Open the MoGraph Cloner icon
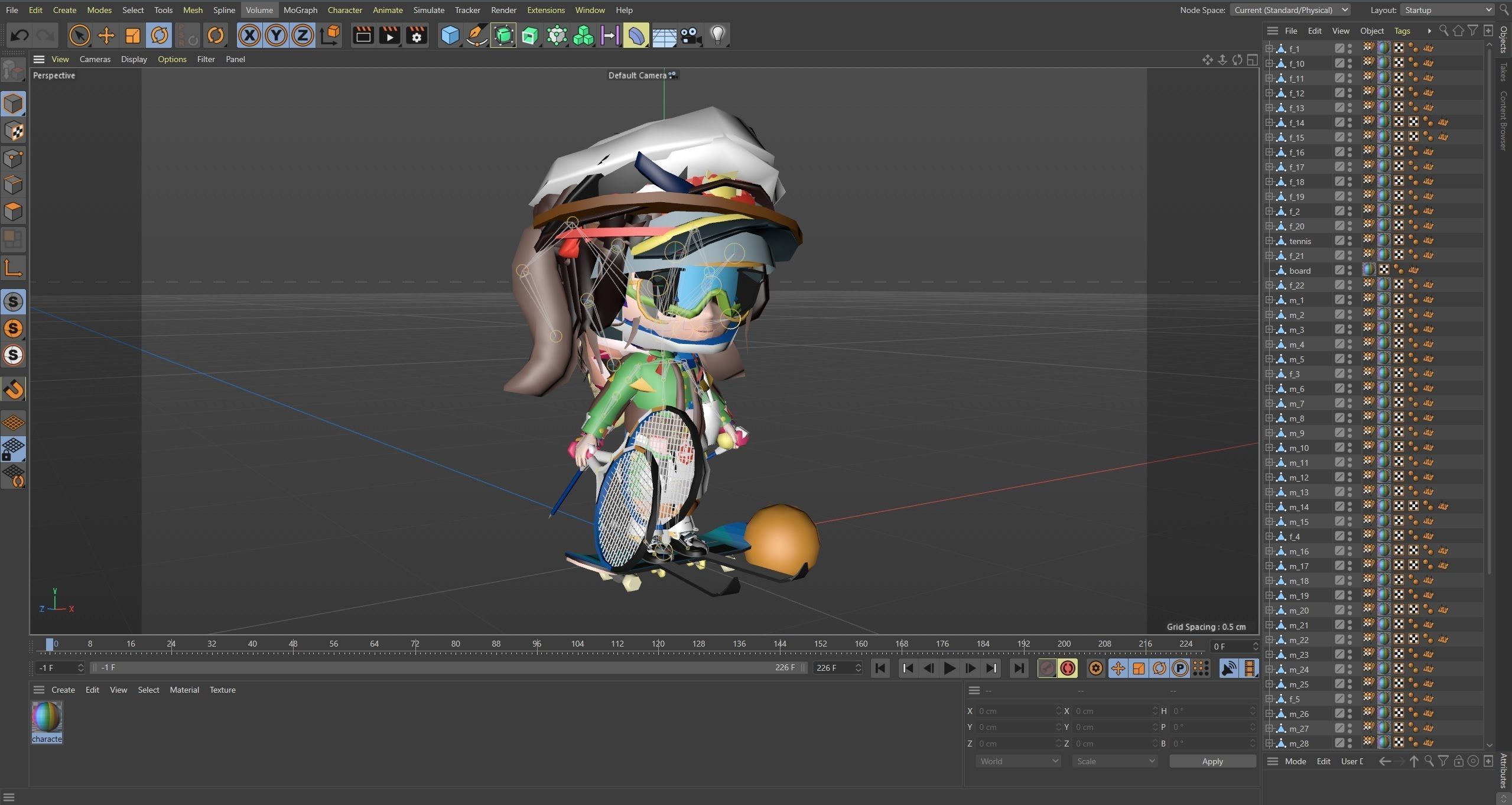Image resolution: width=1512 pixels, height=805 pixels. pos(583,35)
